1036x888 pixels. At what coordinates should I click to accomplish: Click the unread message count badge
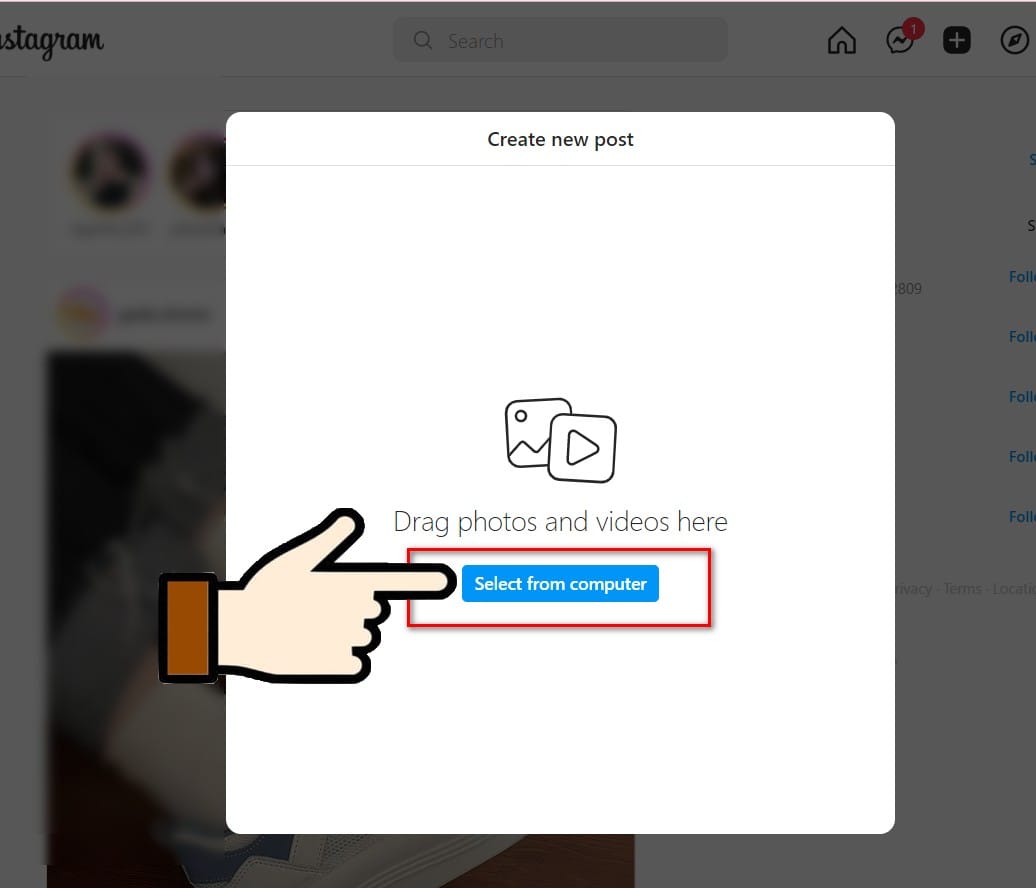[x=912, y=29]
